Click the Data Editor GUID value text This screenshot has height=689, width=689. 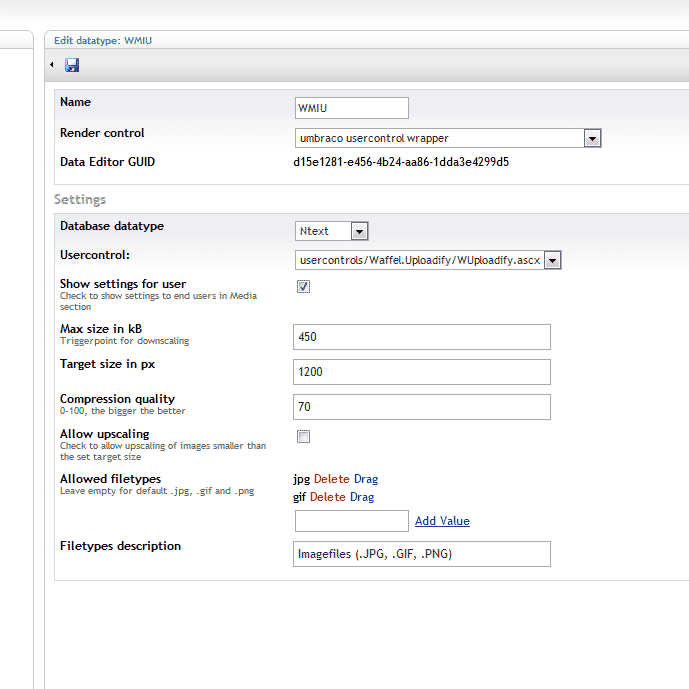point(401,162)
